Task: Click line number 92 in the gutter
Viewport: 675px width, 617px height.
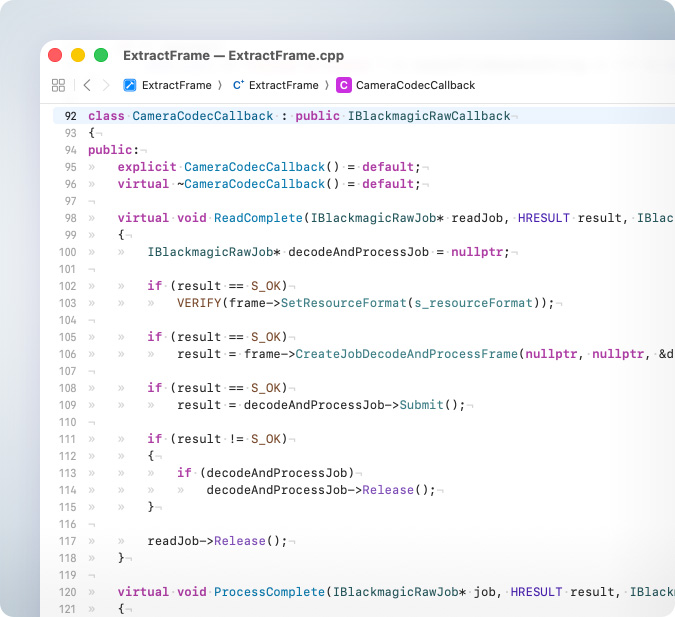Action: (71, 116)
